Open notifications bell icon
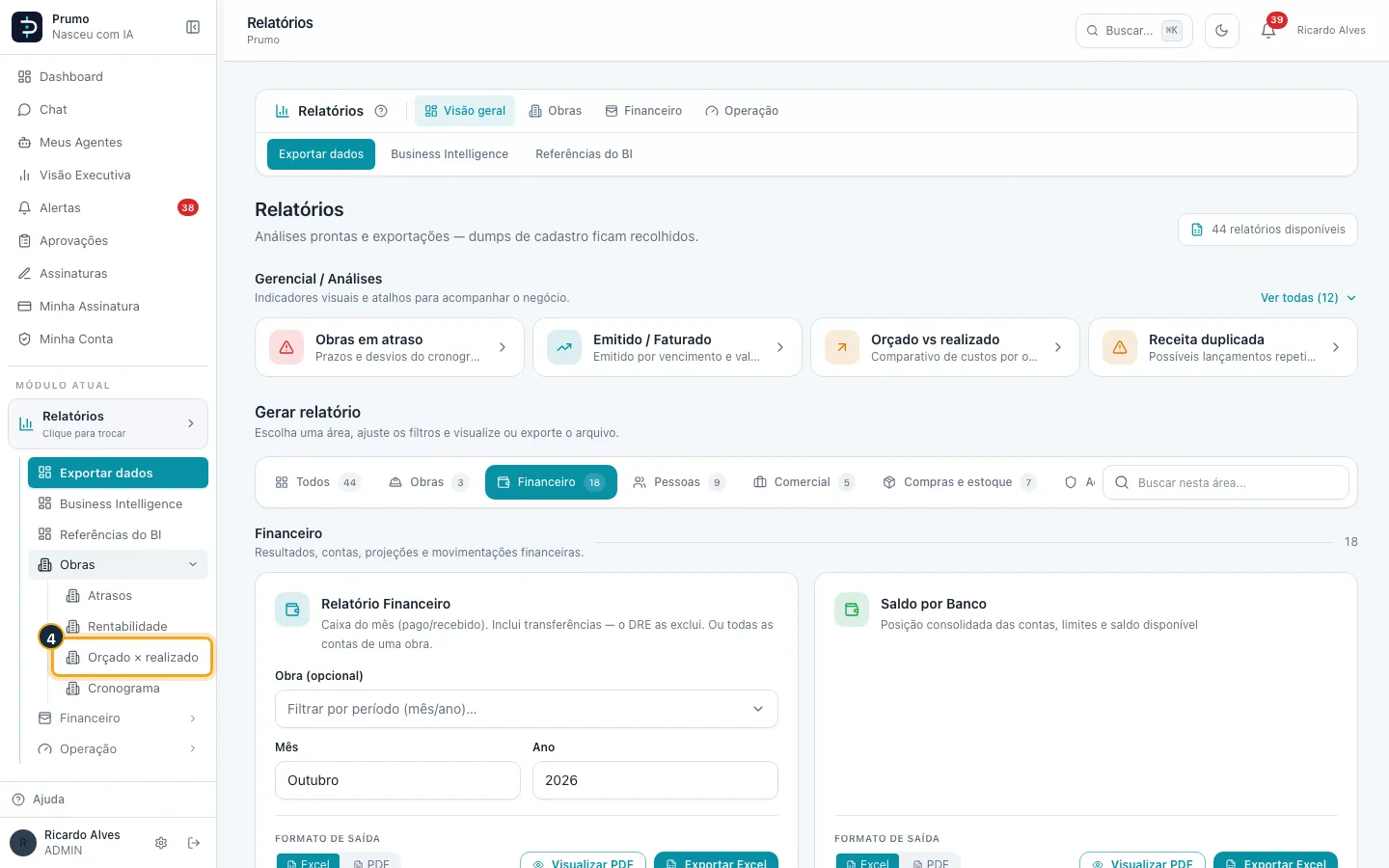Screen dimensions: 1389x868 (x=1268, y=31)
